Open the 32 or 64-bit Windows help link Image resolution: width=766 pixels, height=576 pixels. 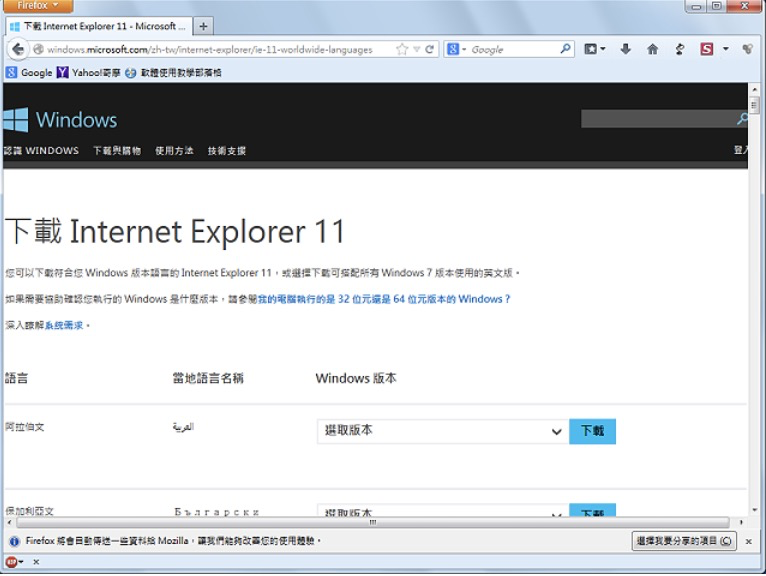[384, 299]
